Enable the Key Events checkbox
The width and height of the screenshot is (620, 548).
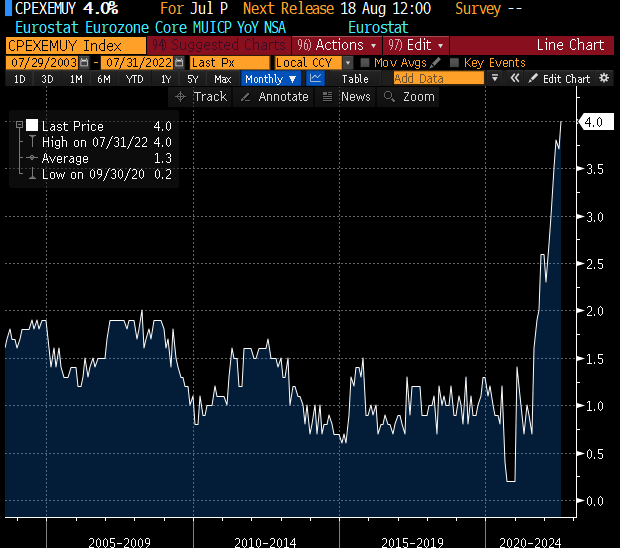point(454,62)
